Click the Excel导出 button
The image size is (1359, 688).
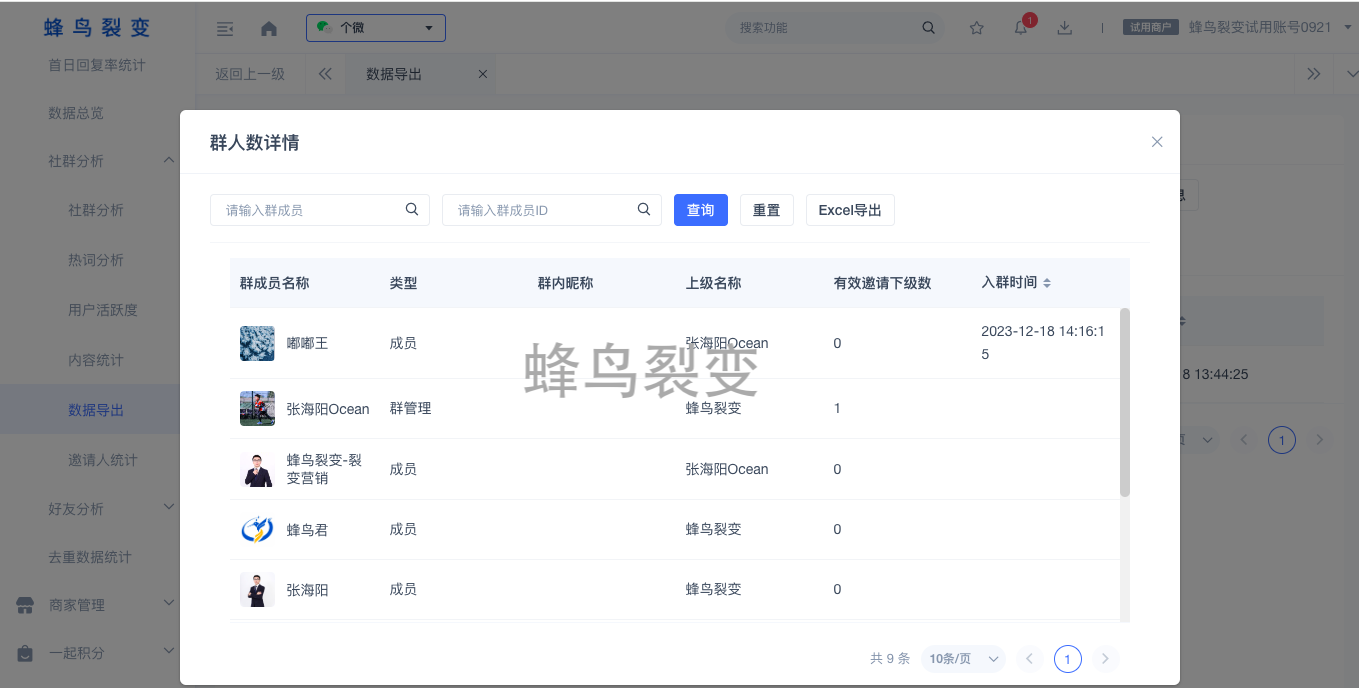click(850, 210)
